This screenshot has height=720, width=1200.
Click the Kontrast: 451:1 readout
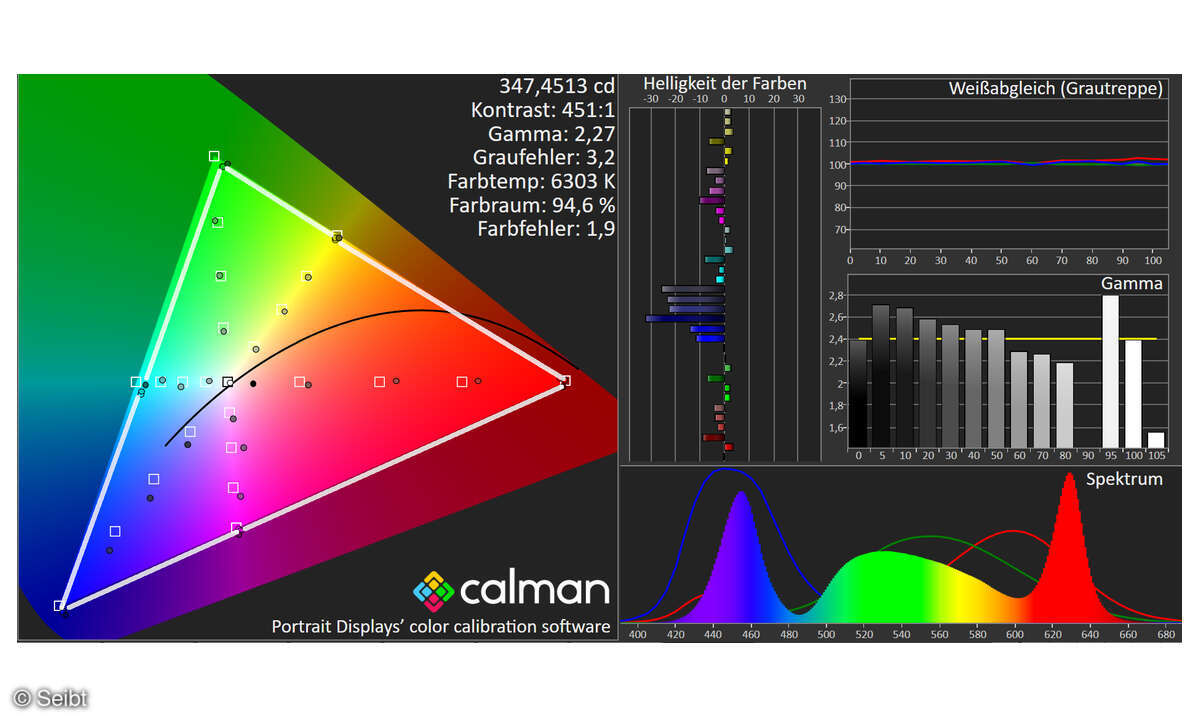(542, 110)
